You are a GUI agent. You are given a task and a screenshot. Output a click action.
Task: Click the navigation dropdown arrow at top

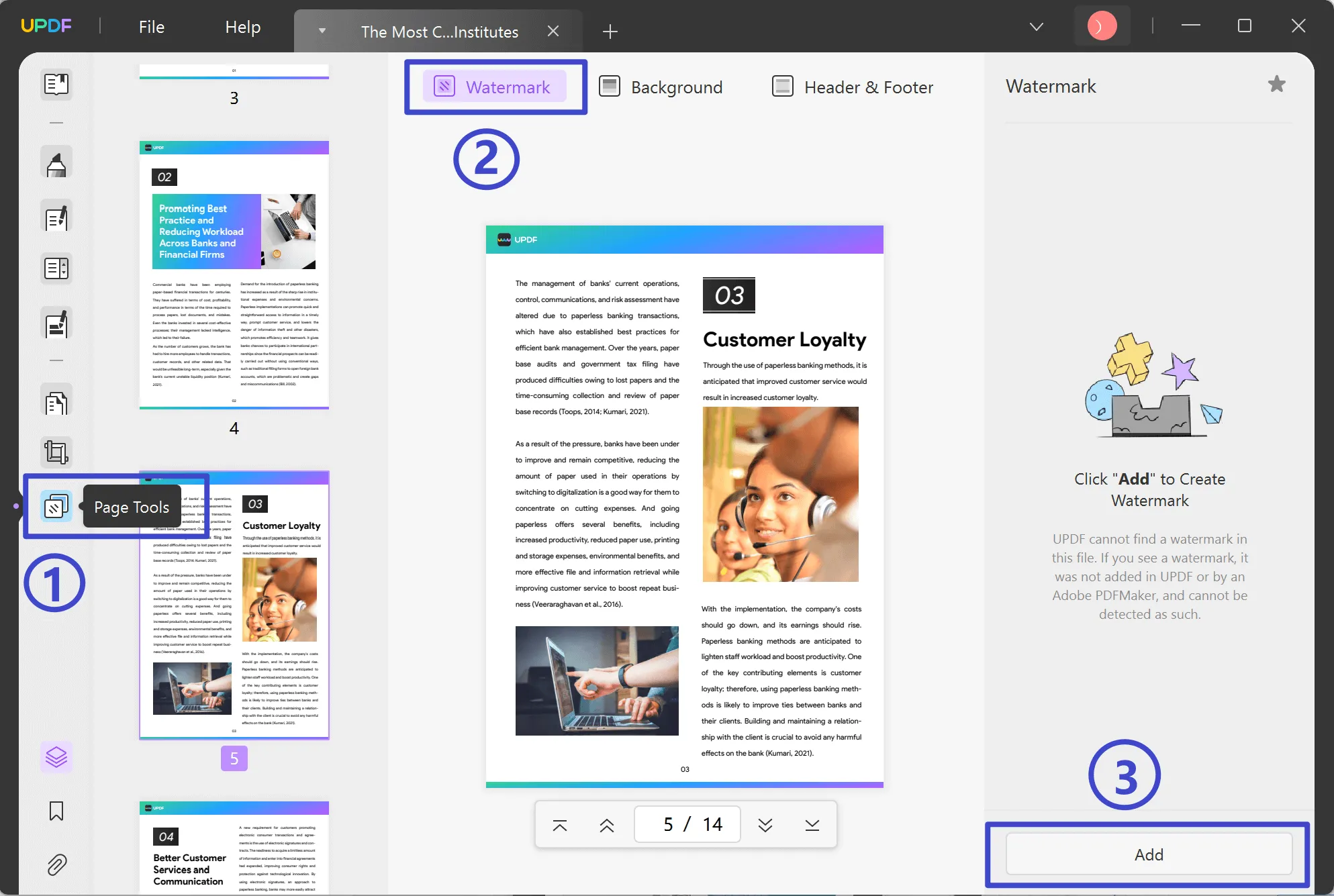tap(1035, 27)
